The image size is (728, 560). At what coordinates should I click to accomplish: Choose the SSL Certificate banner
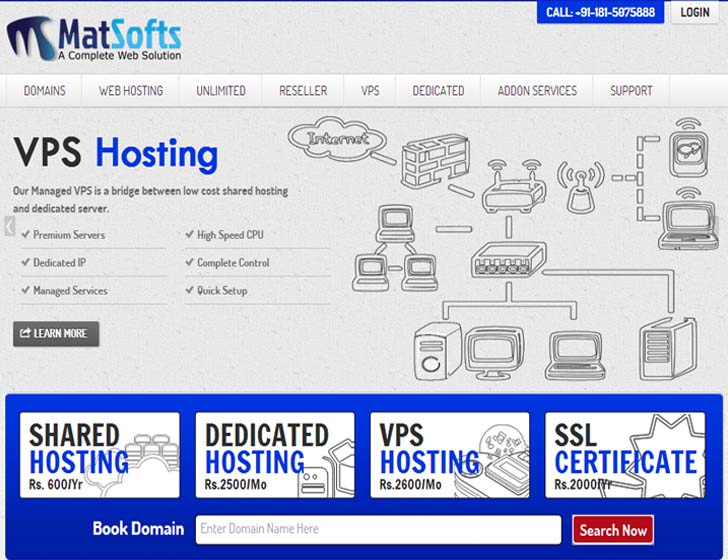[x=625, y=455]
